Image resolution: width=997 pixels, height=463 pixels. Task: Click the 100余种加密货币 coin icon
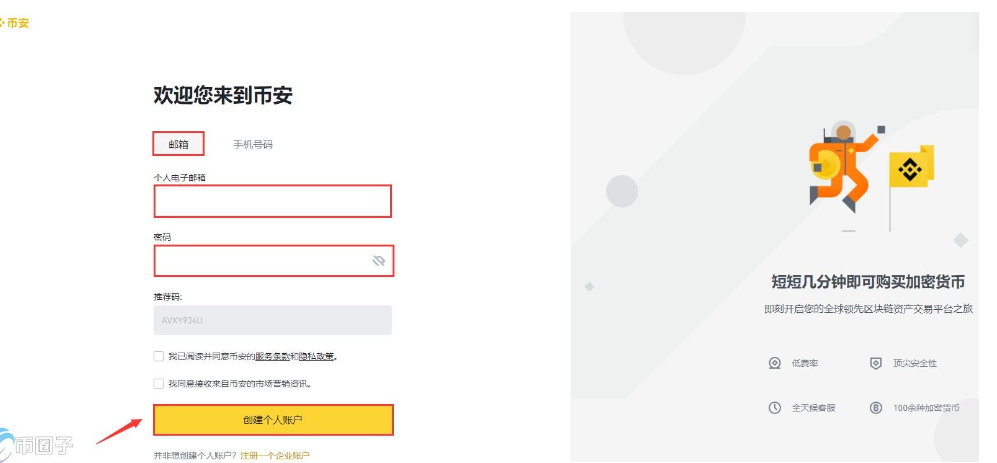coord(875,408)
